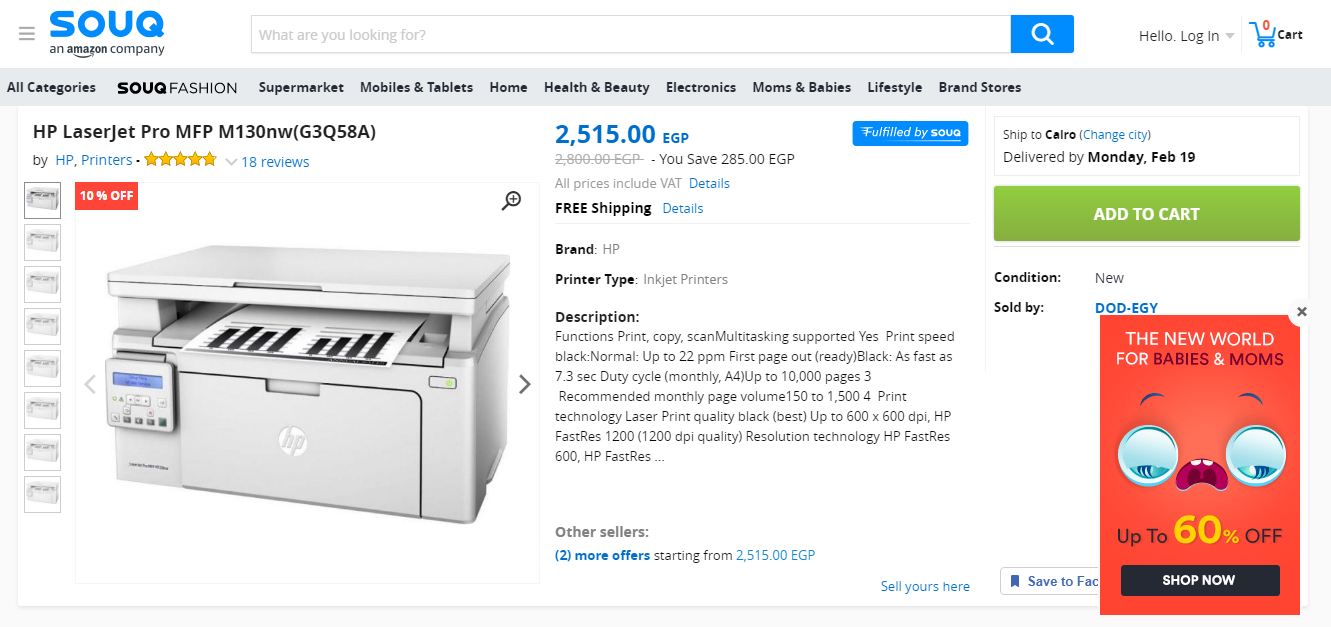The height and width of the screenshot is (627, 1331).
Task: Click the blue search magnifier button
Action: 1042,34
